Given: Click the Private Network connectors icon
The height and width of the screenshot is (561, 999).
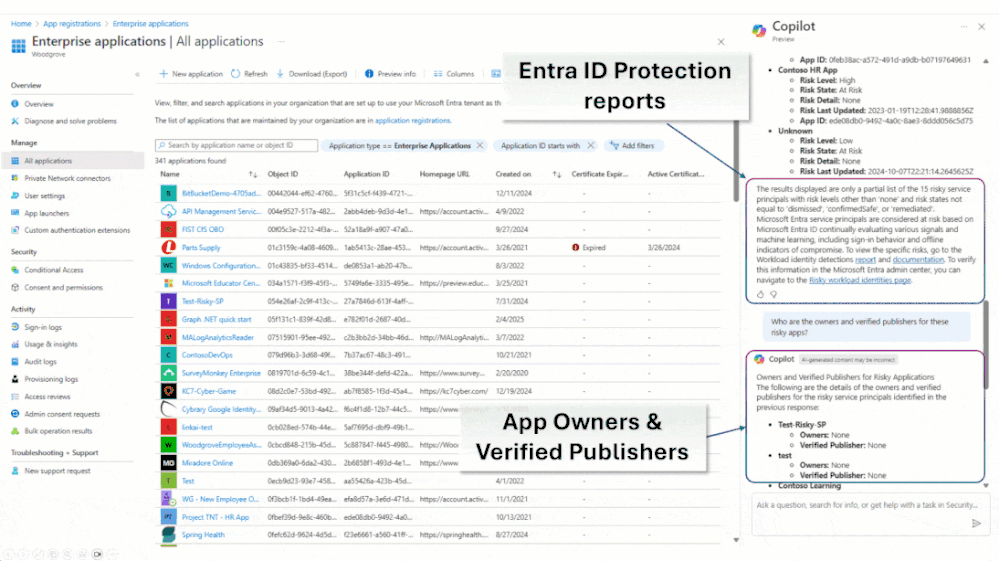Looking at the screenshot, I should tap(15, 178).
